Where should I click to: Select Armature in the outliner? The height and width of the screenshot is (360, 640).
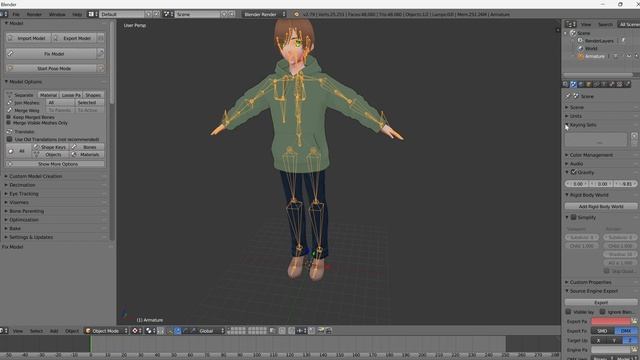click(594, 56)
